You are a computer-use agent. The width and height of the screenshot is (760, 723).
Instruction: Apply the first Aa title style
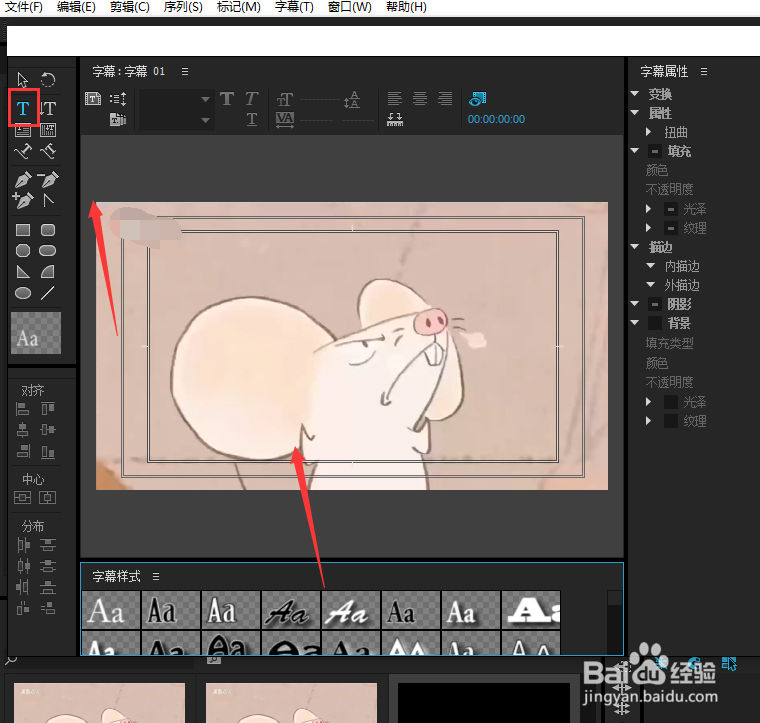click(111, 610)
